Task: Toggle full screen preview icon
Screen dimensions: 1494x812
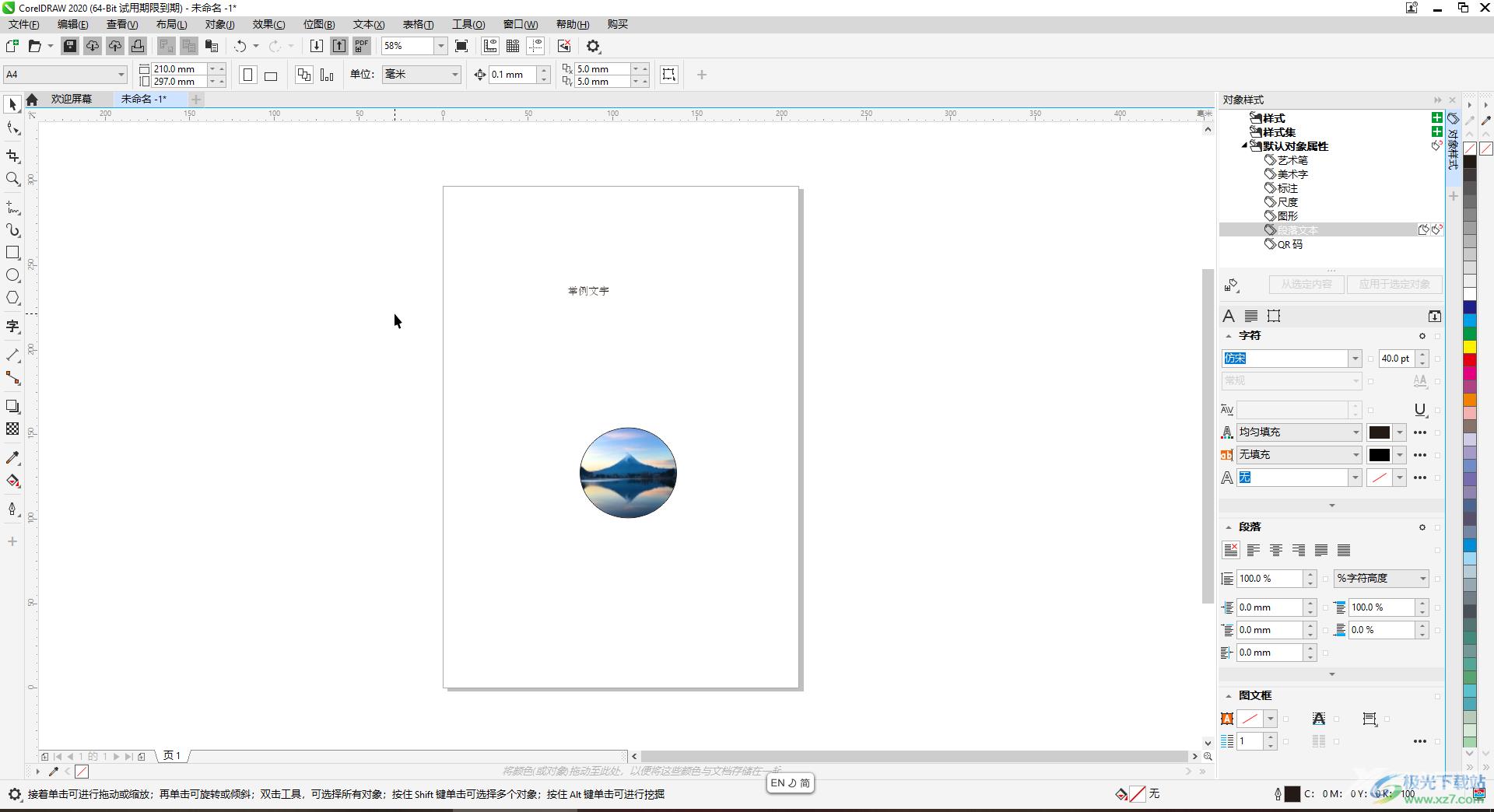Action: tap(461, 47)
